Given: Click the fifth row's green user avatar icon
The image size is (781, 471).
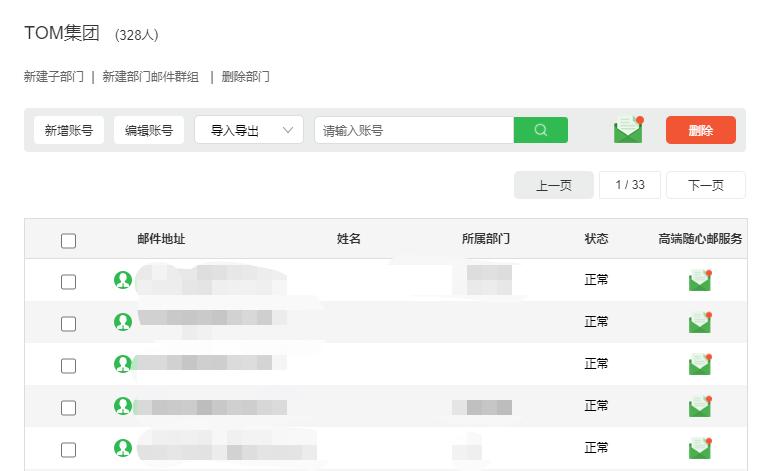Looking at the screenshot, I should [123, 448].
